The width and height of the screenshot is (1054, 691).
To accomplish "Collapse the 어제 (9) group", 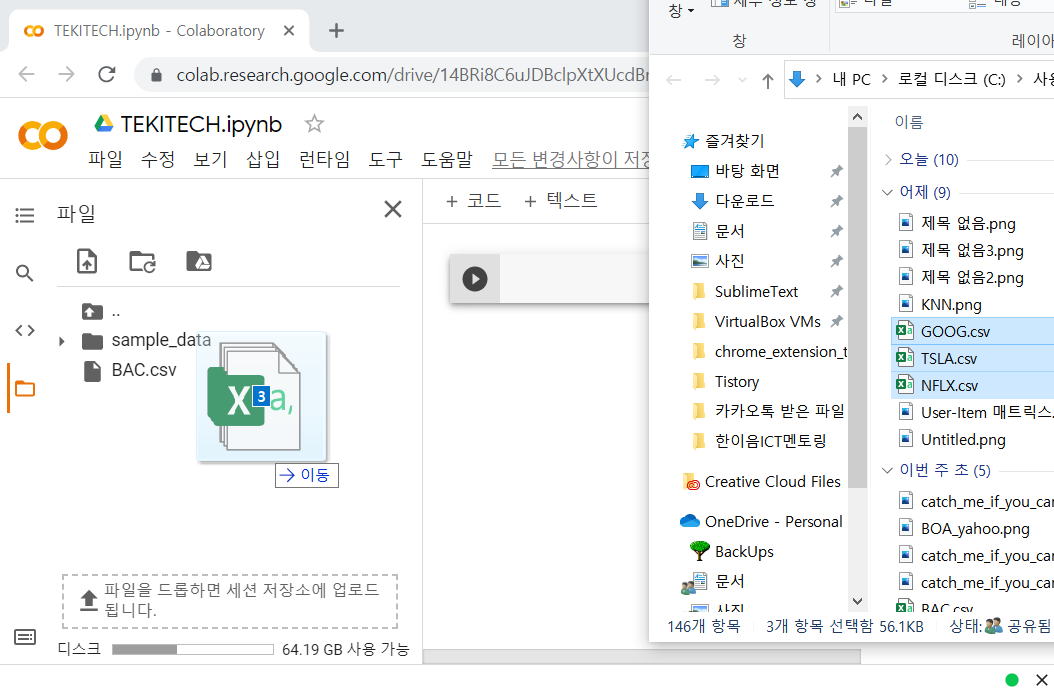I will coord(887,192).
